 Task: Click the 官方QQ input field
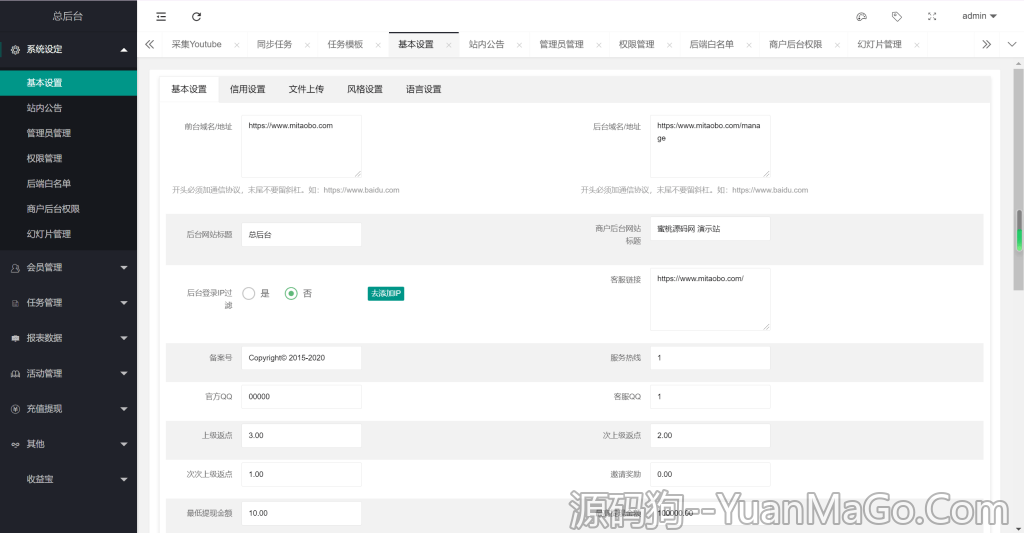pos(301,396)
